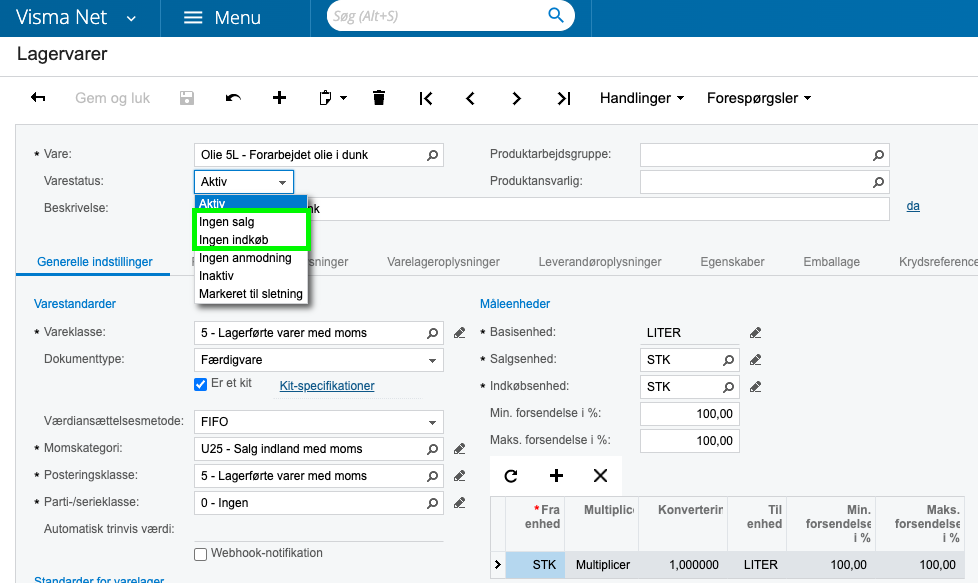Delete the item with trash icon
This screenshot has height=583, width=978.
point(379,98)
